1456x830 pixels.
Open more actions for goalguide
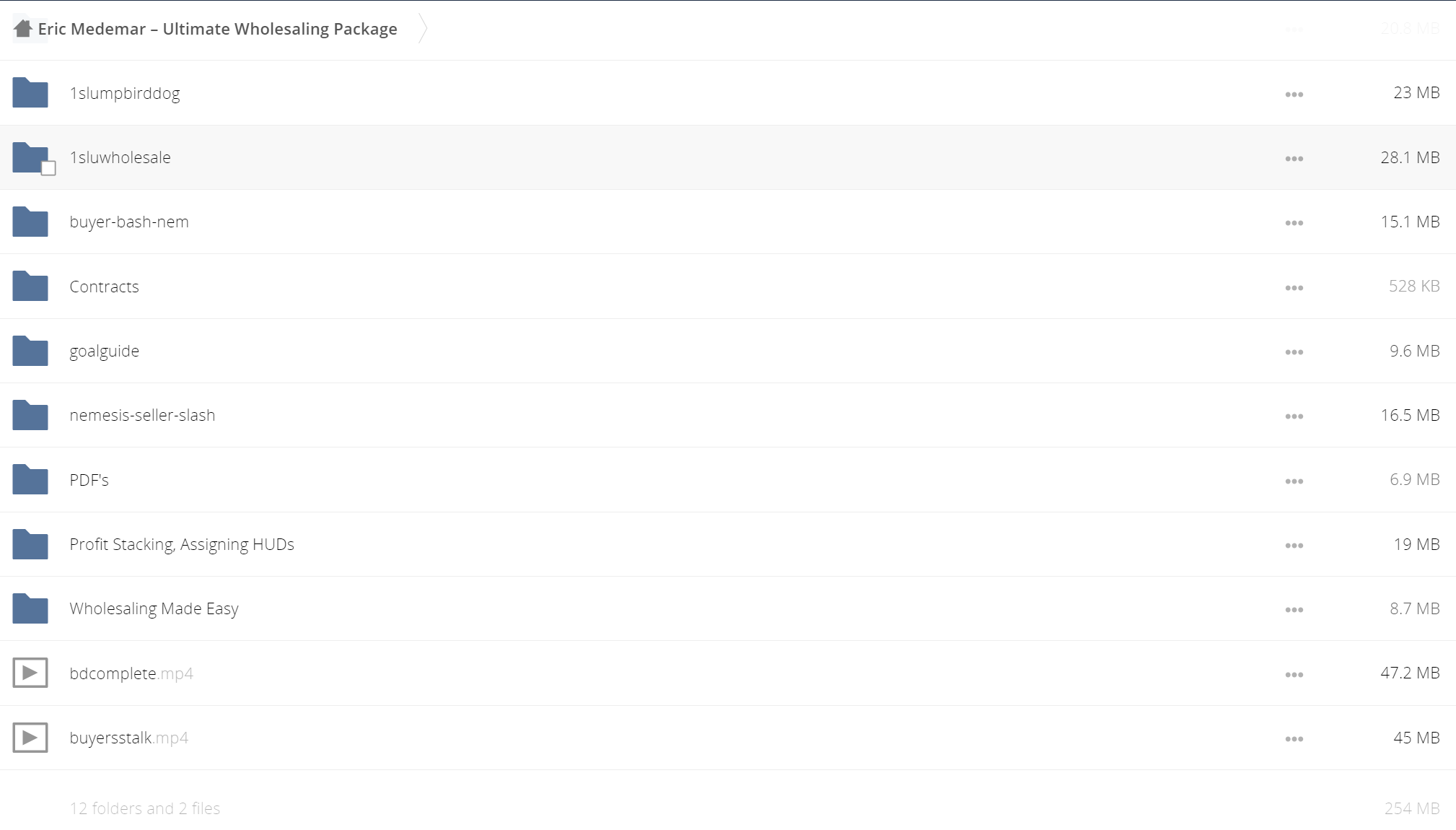1294,352
